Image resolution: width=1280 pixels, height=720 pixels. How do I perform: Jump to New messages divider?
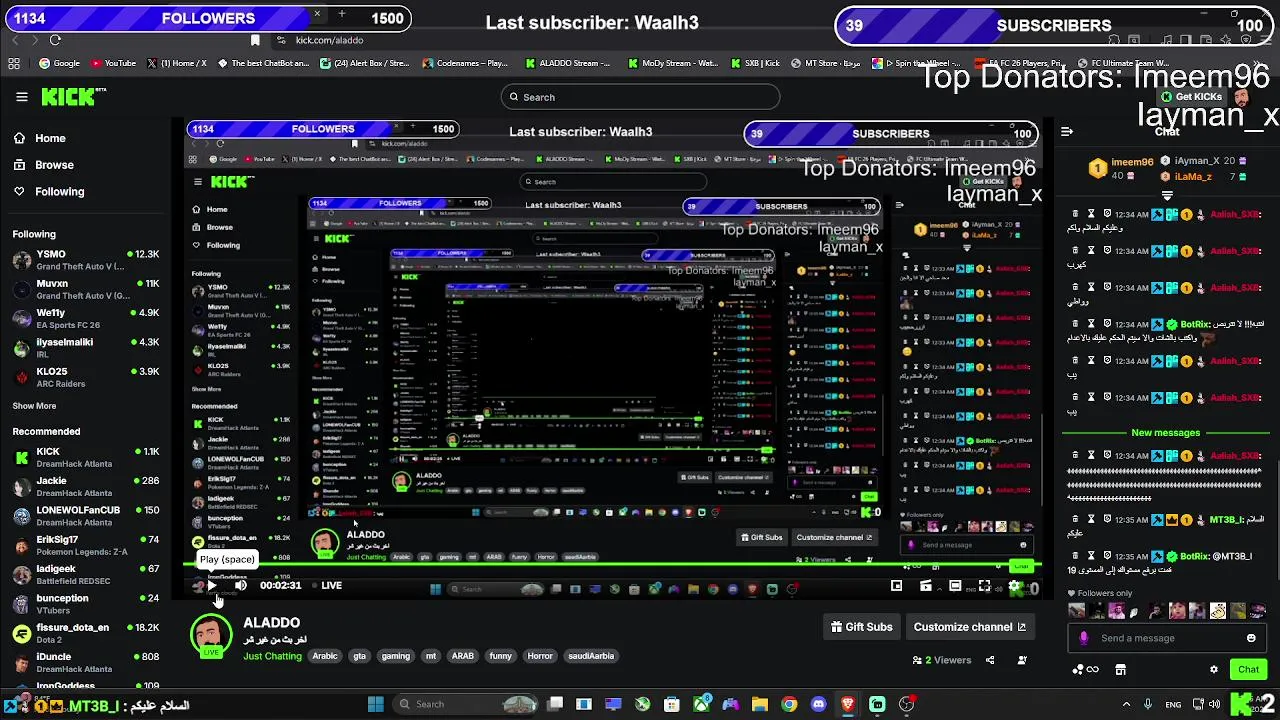click(1165, 433)
